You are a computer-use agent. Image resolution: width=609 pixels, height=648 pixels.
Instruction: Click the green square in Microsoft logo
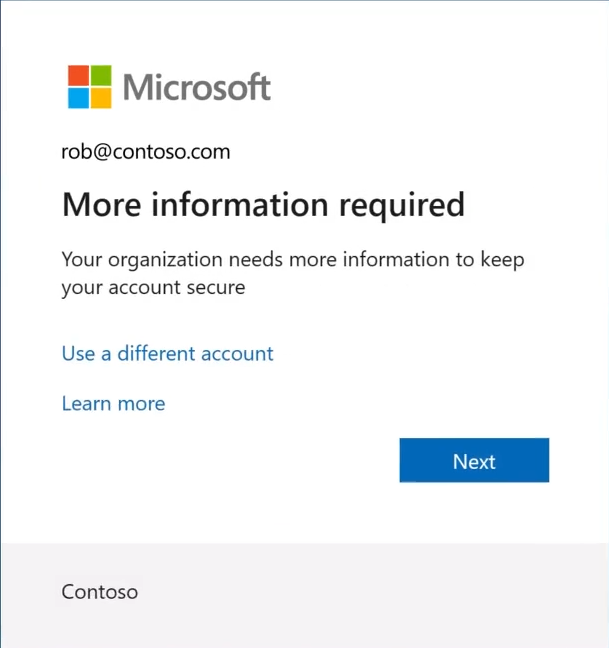pyautogui.click(x=101, y=76)
